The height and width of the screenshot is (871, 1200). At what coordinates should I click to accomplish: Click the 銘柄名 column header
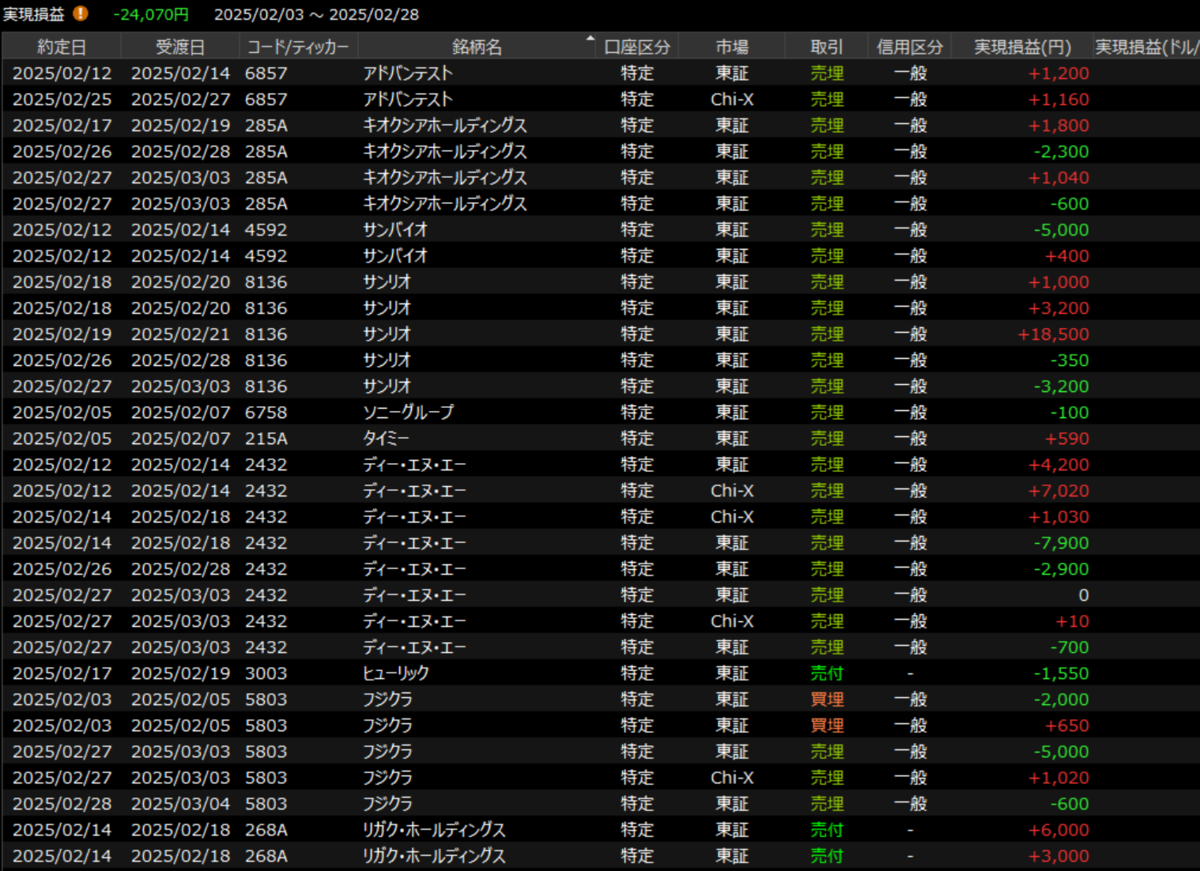pyautogui.click(x=477, y=47)
